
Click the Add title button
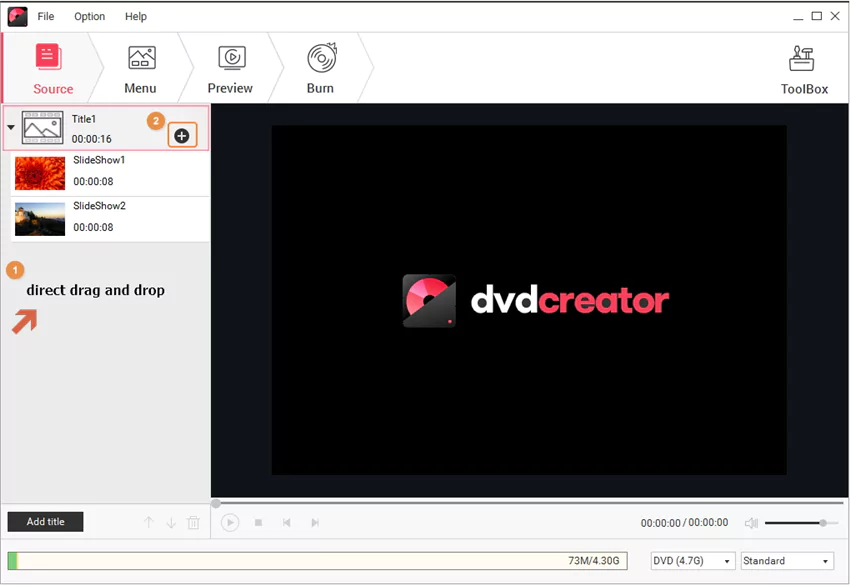45,521
